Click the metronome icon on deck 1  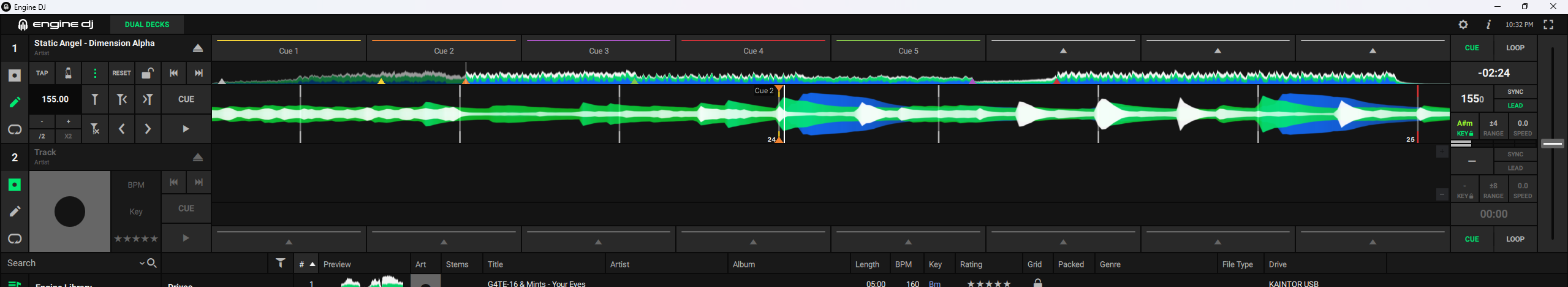68,74
